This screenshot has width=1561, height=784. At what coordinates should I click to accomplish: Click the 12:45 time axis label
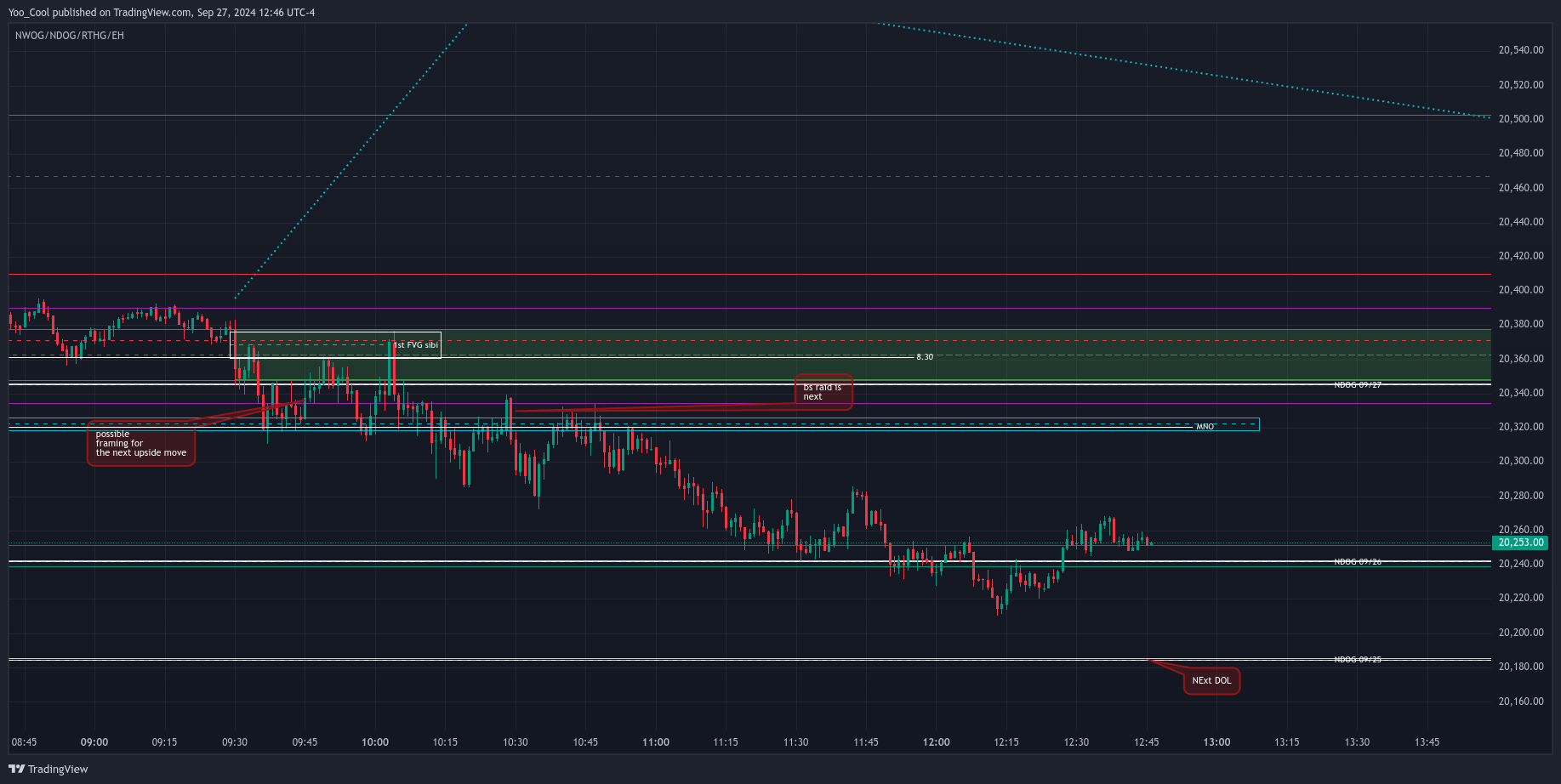[x=1147, y=742]
